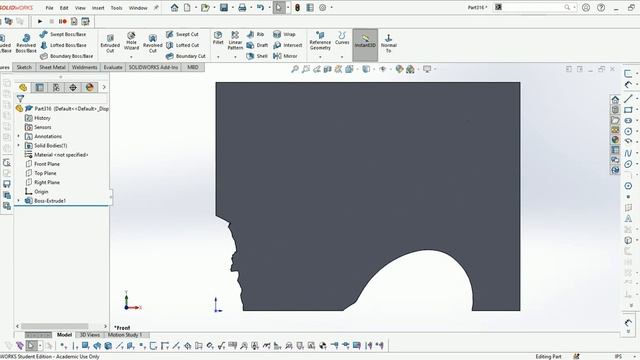
Task: Open the Curves tool
Action: (x=342, y=38)
